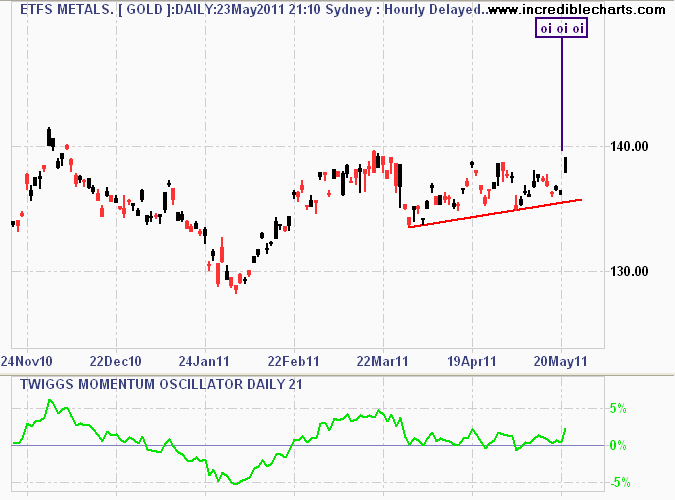675x500 pixels.
Task: Click the 130.00 price axis label
Action: [632, 271]
